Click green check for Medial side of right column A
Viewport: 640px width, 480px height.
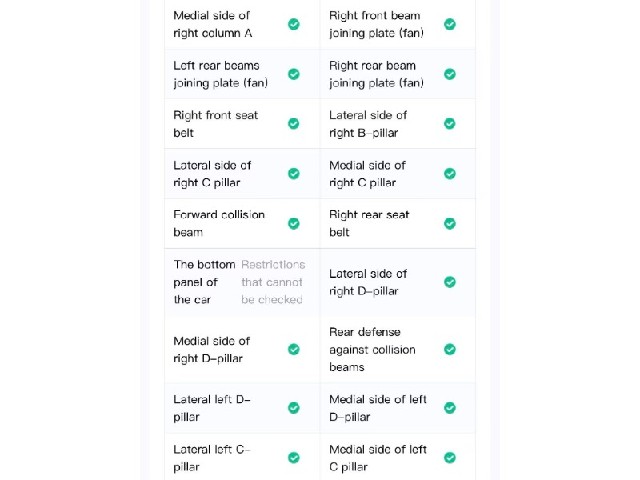(294, 24)
